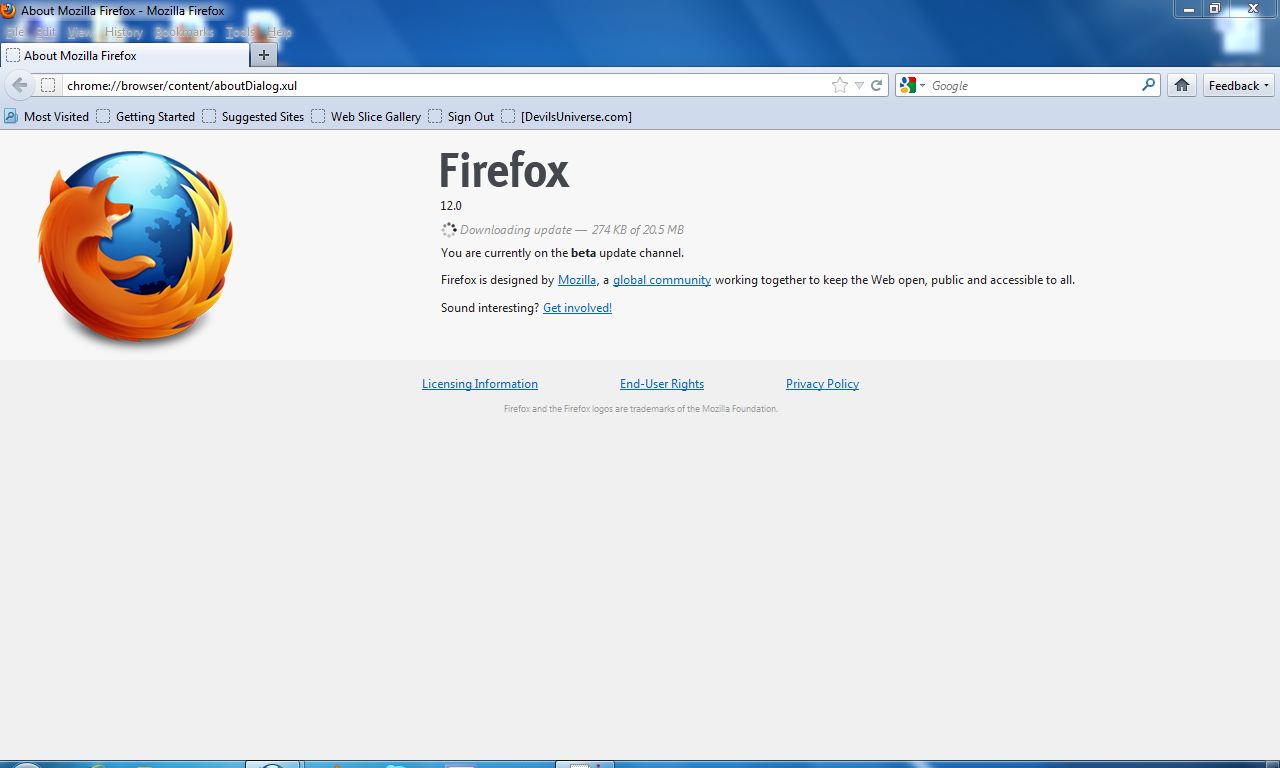Click the 12.0 version number
The width and height of the screenshot is (1280, 768).
pyautogui.click(x=451, y=206)
